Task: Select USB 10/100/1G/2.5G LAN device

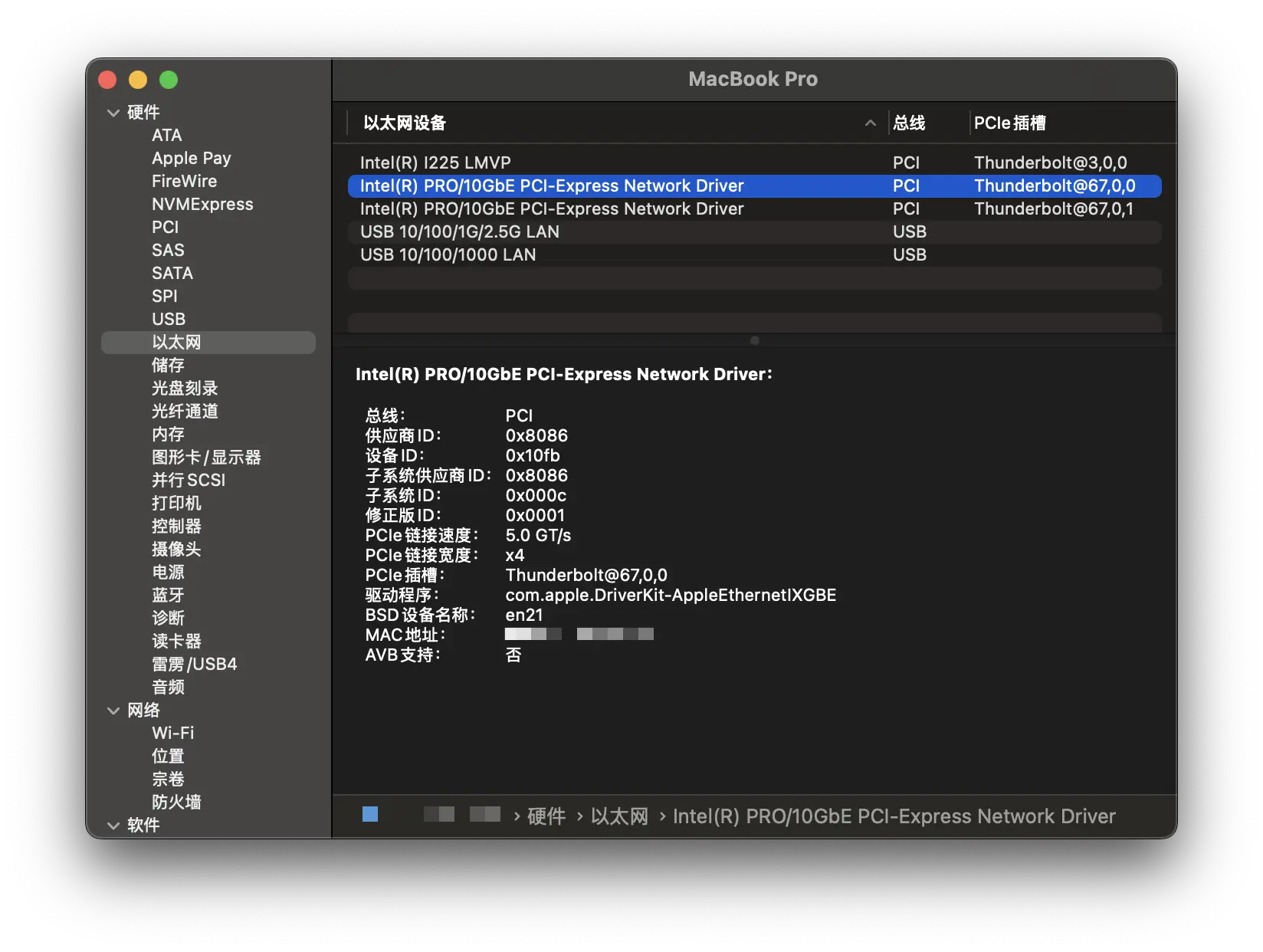Action: click(459, 231)
